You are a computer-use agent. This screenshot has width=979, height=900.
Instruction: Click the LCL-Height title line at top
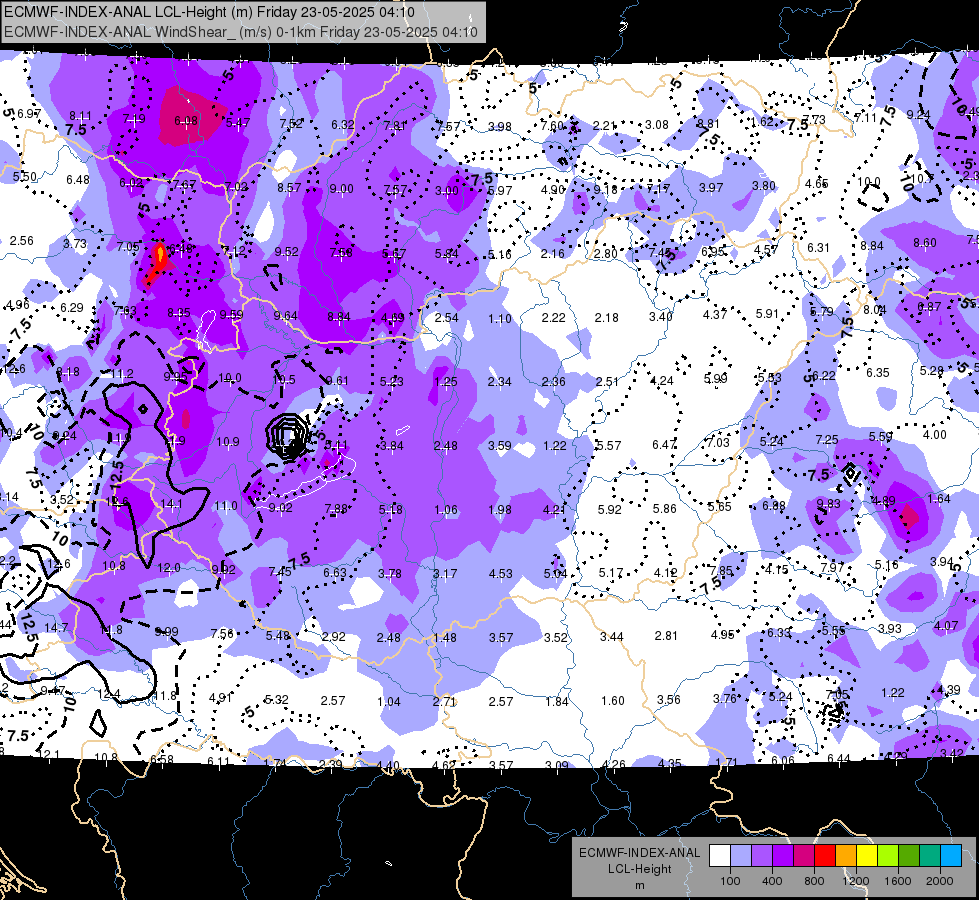coord(209,12)
